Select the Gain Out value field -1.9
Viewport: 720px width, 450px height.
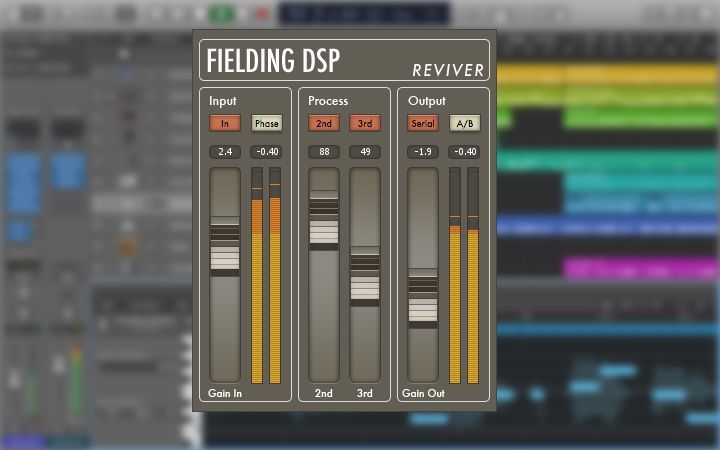point(423,152)
